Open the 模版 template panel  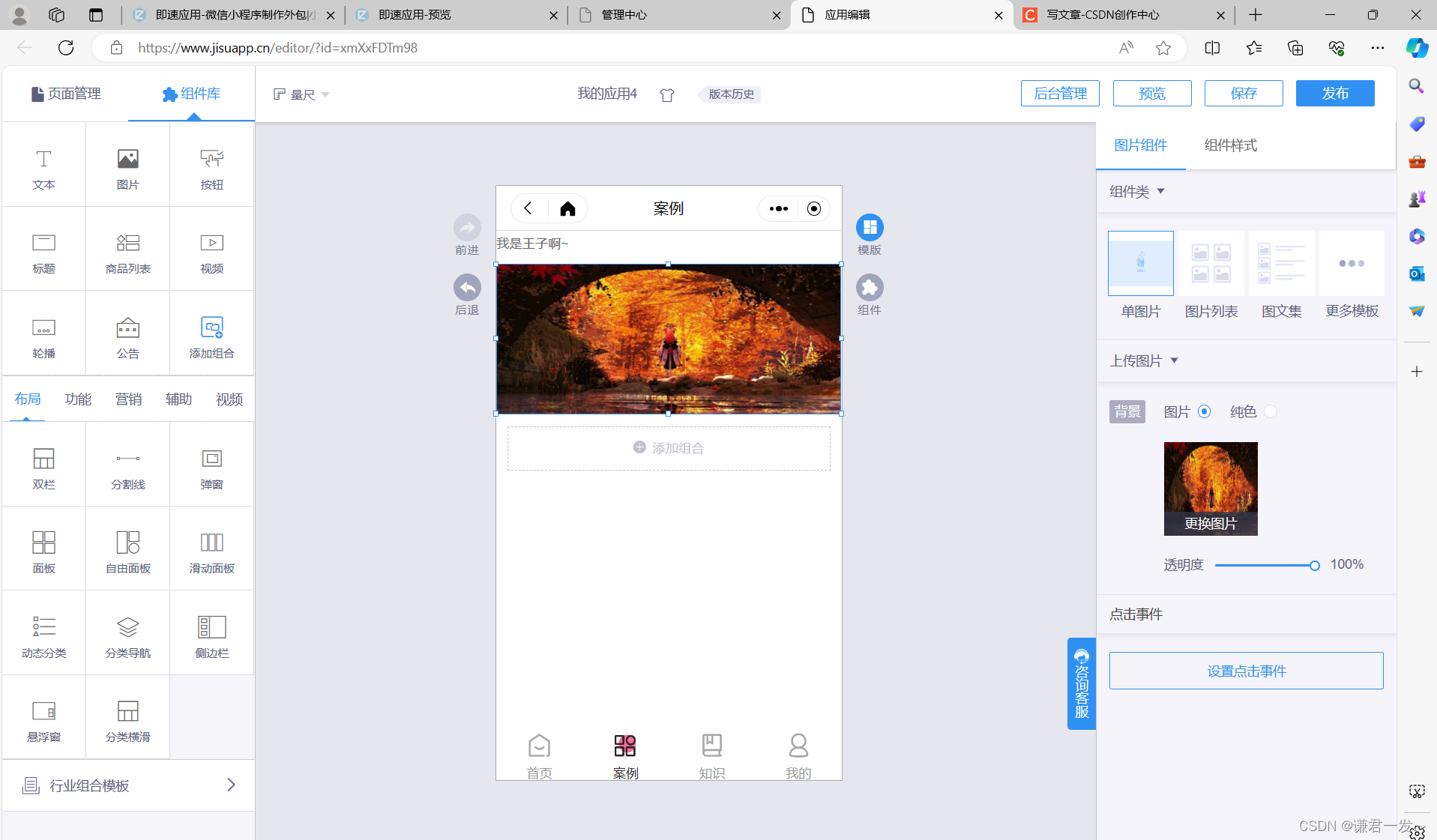pos(870,227)
